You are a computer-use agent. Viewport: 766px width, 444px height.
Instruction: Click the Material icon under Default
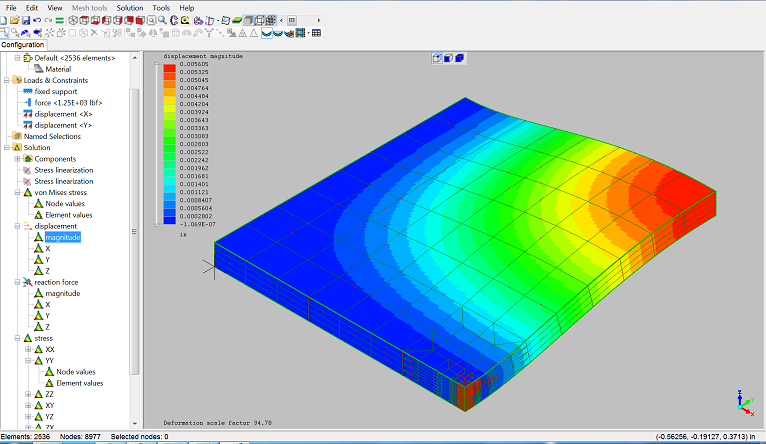pyautogui.click(x=39, y=69)
